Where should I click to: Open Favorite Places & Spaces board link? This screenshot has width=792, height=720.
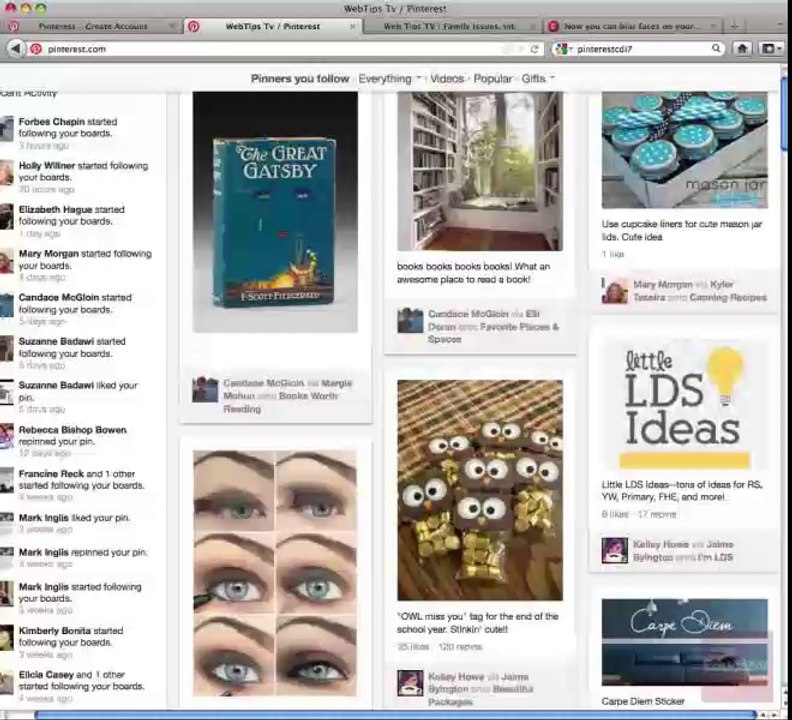click(x=493, y=333)
